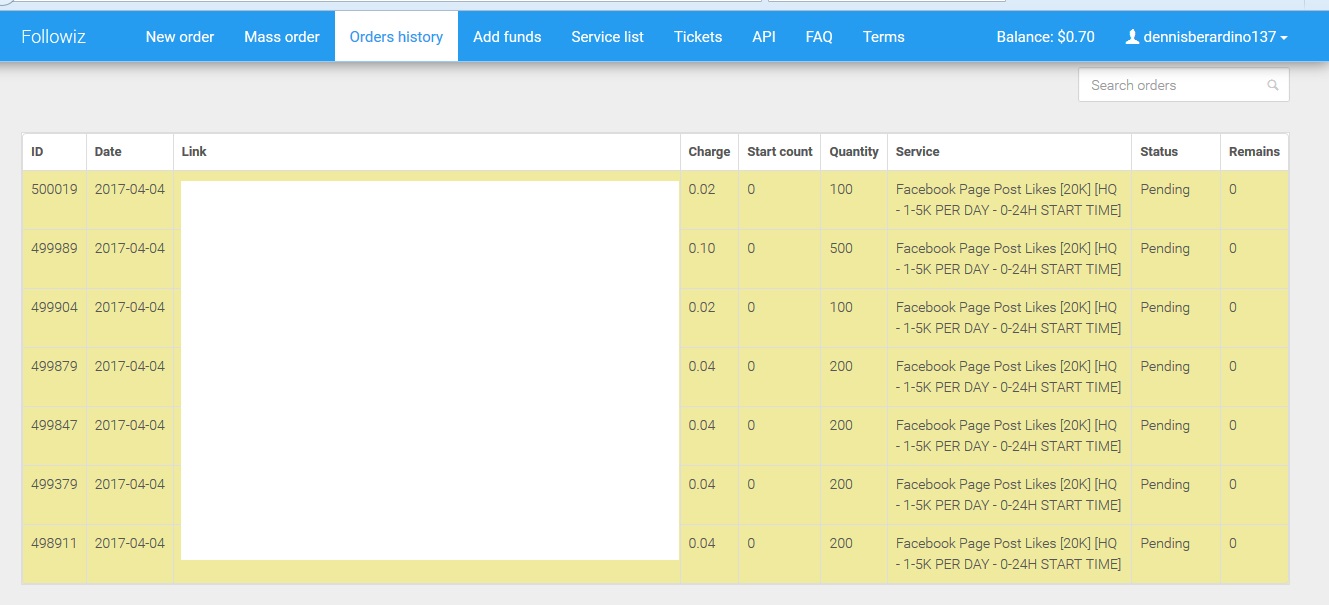Screen dimensions: 1329x605
Task: Click the search magnifier icon
Action: [1273, 86]
